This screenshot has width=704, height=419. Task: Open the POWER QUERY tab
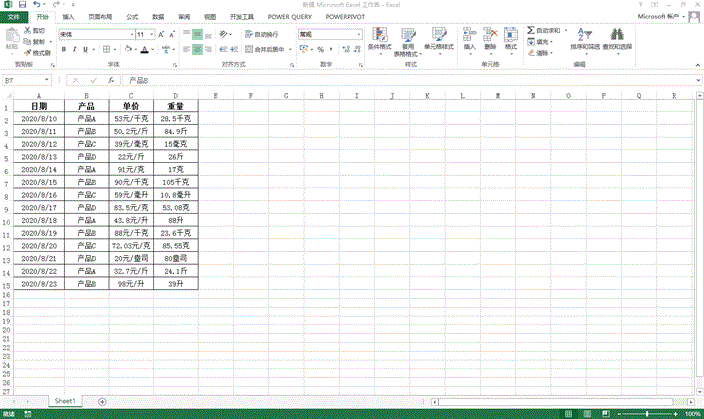tap(289, 17)
